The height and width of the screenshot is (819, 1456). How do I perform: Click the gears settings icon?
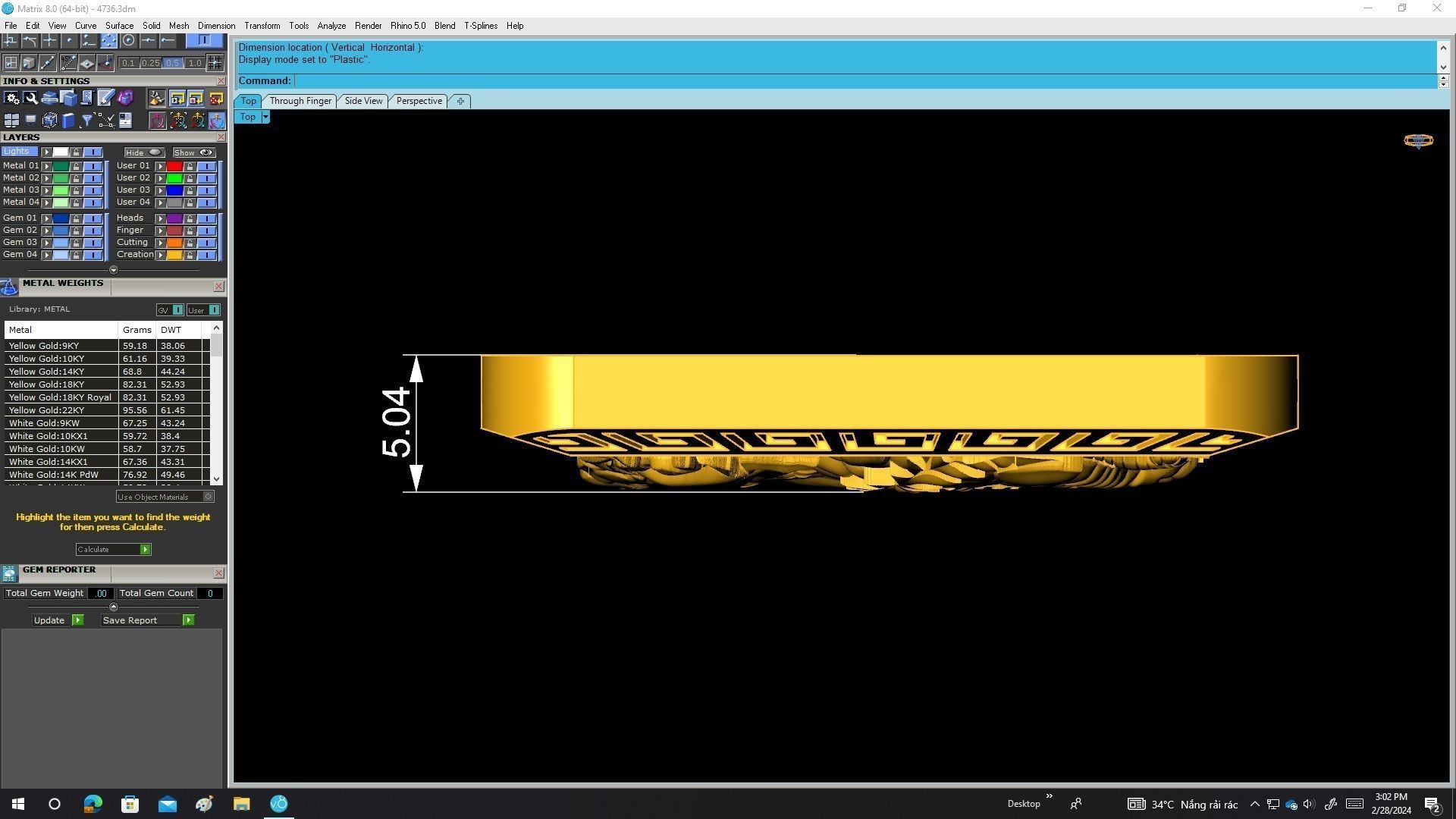[x=11, y=98]
